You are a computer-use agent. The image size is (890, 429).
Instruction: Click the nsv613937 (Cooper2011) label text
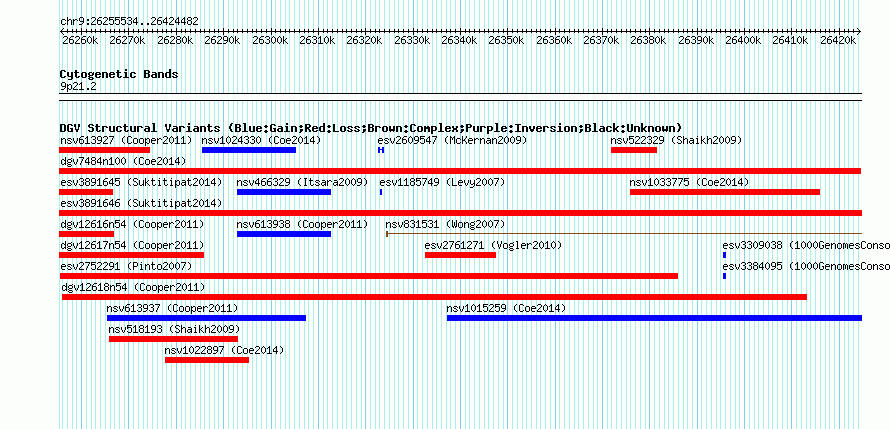(173, 308)
